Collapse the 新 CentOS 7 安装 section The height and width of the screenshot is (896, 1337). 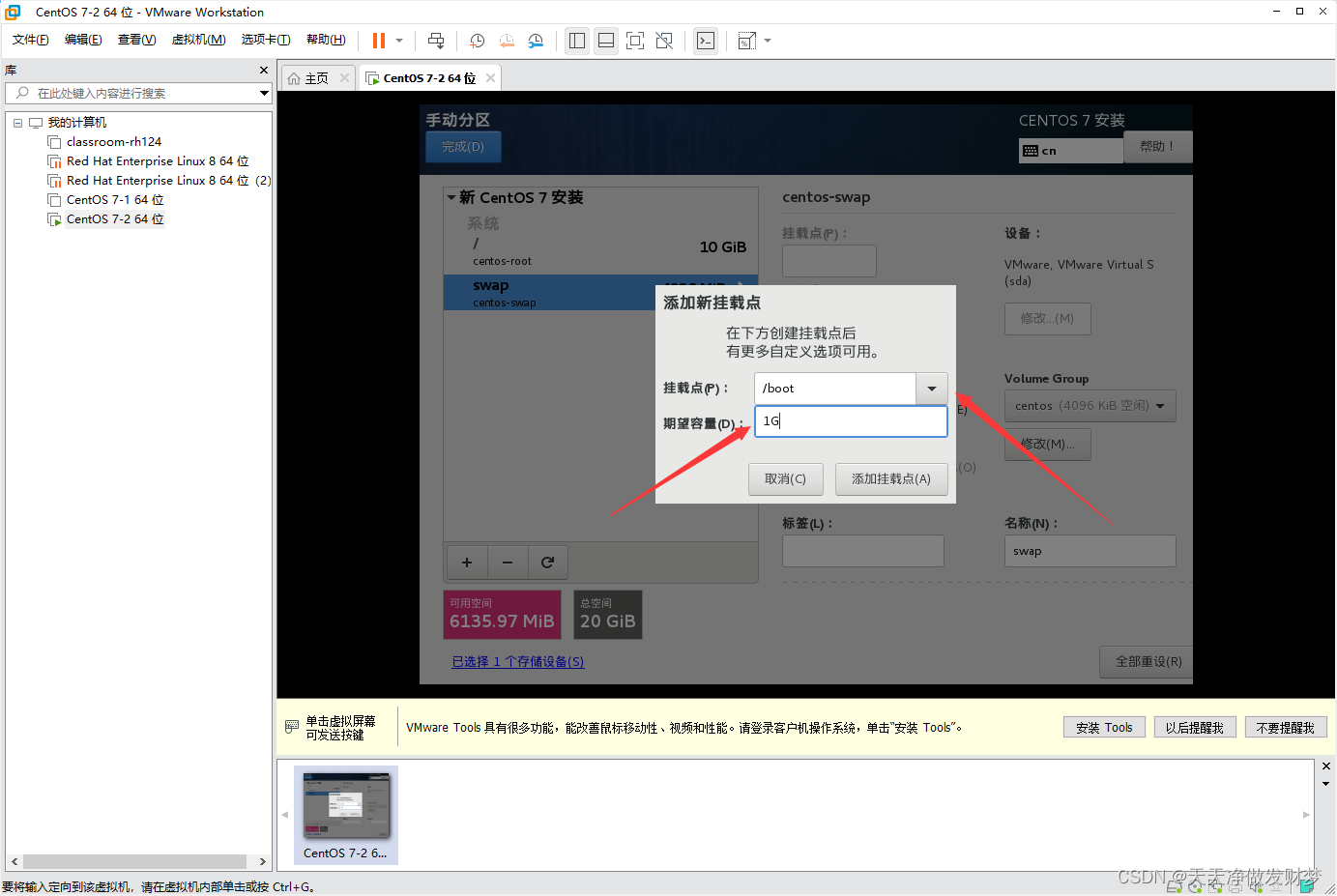tap(451, 198)
